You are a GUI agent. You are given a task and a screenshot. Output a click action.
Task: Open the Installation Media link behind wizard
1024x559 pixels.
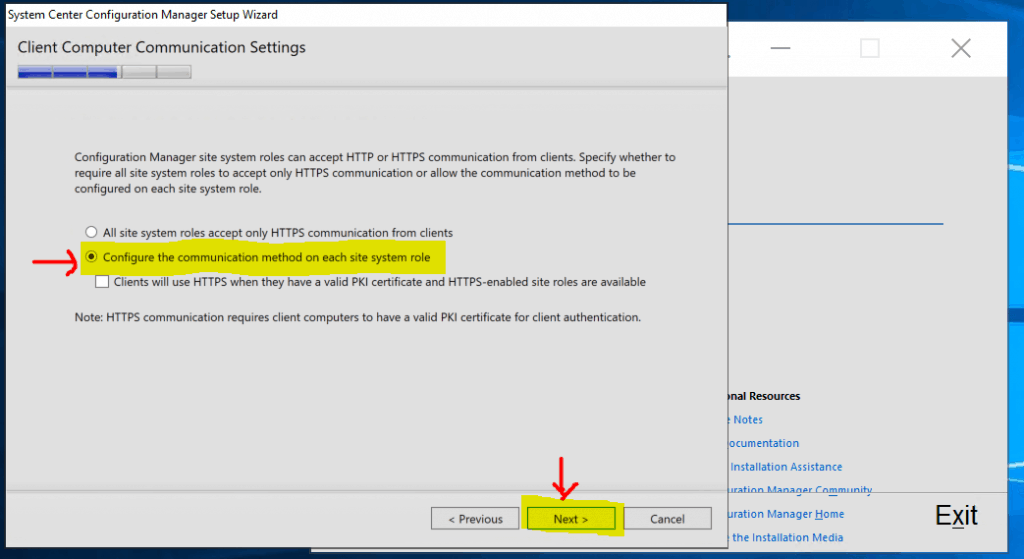[786, 537]
